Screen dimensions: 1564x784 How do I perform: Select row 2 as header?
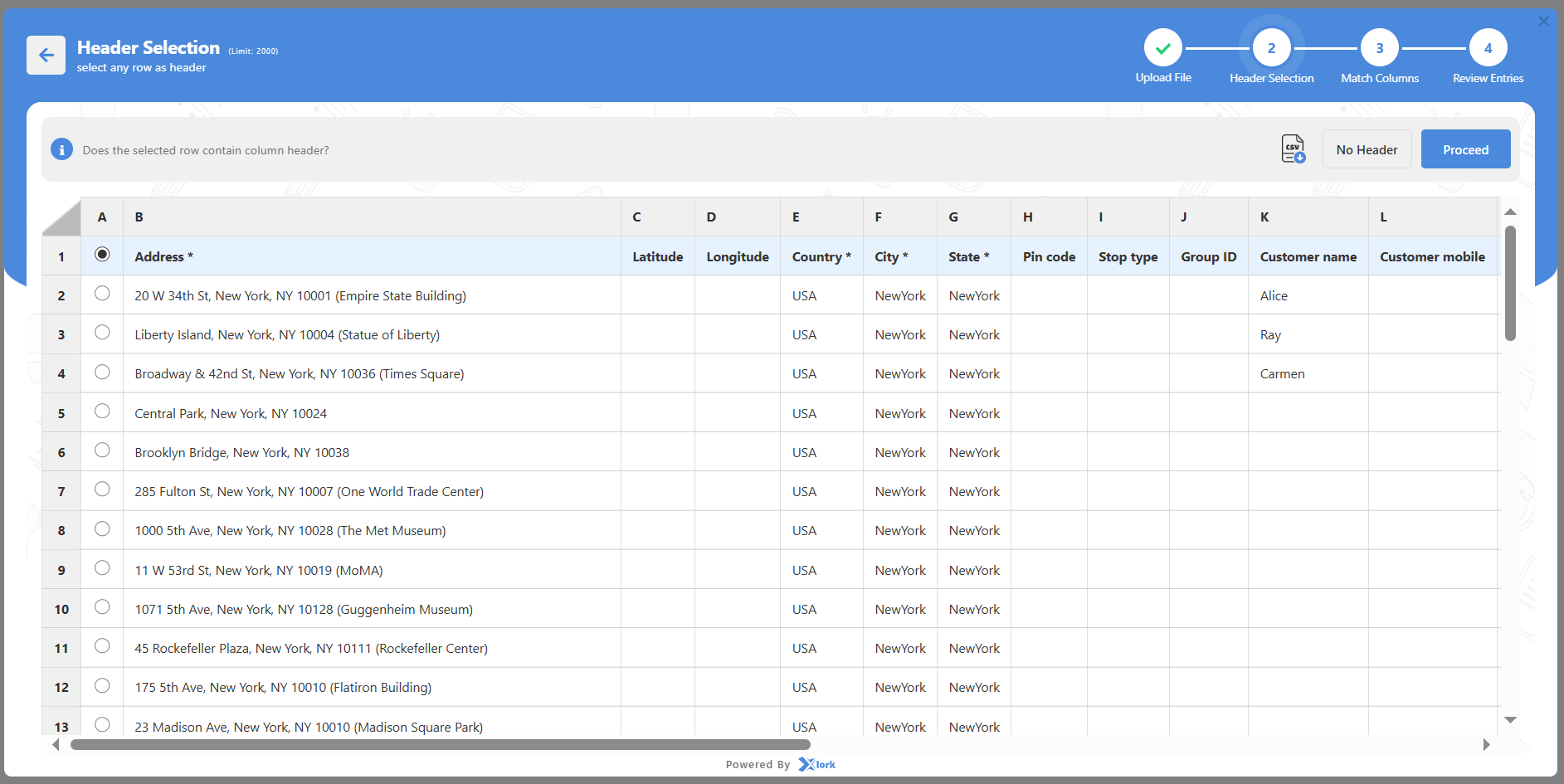(102, 294)
